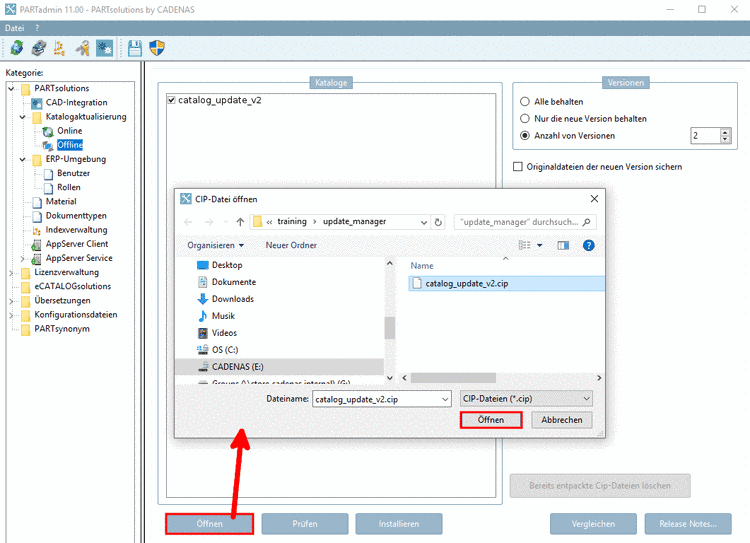Screen dimensions: 750x543
Task: Change the file view layout icon
Action: [x=524, y=245]
